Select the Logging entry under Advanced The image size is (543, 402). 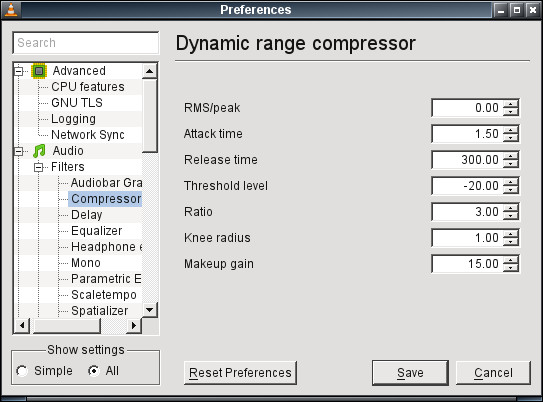[73, 119]
